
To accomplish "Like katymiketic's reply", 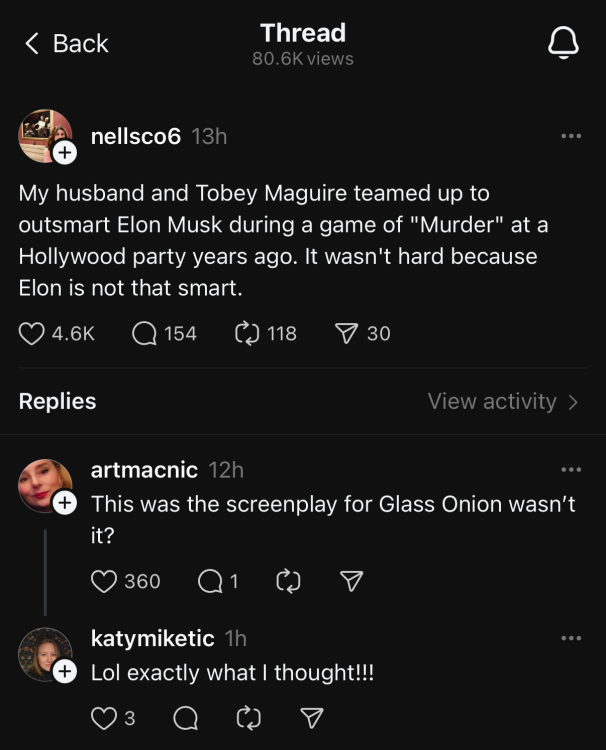I will (x=104, y=717).
